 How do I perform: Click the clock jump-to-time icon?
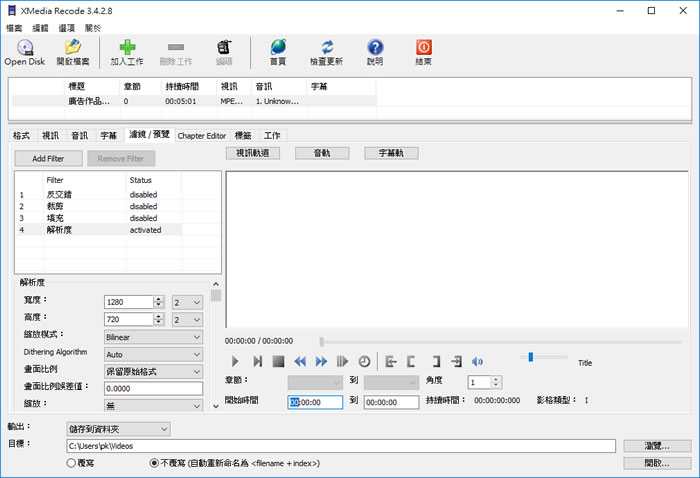pyautogui.click(x=364, y=361)
